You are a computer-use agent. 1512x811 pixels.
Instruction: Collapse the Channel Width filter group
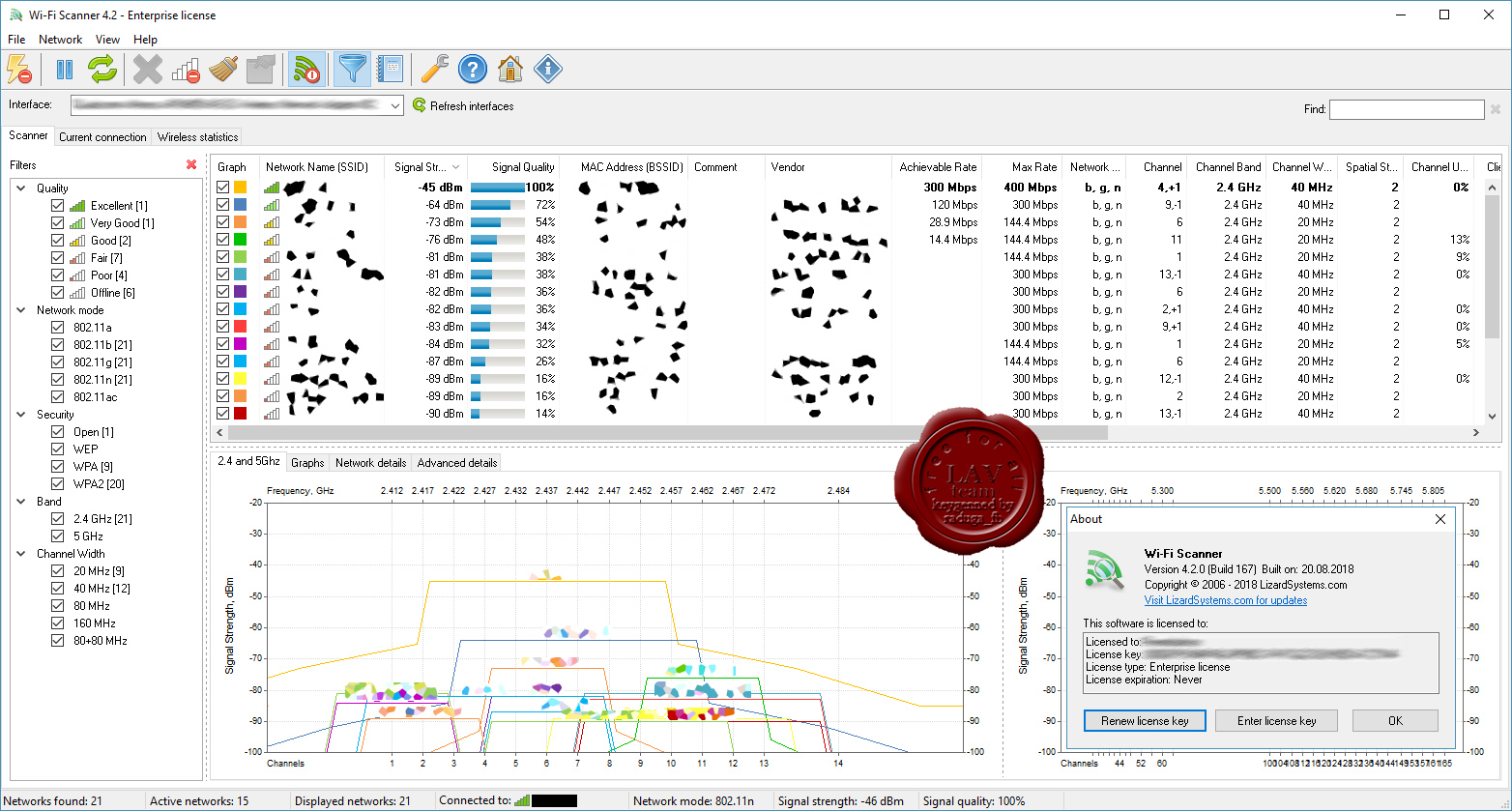pyautogui.click(x=22, y=554)
